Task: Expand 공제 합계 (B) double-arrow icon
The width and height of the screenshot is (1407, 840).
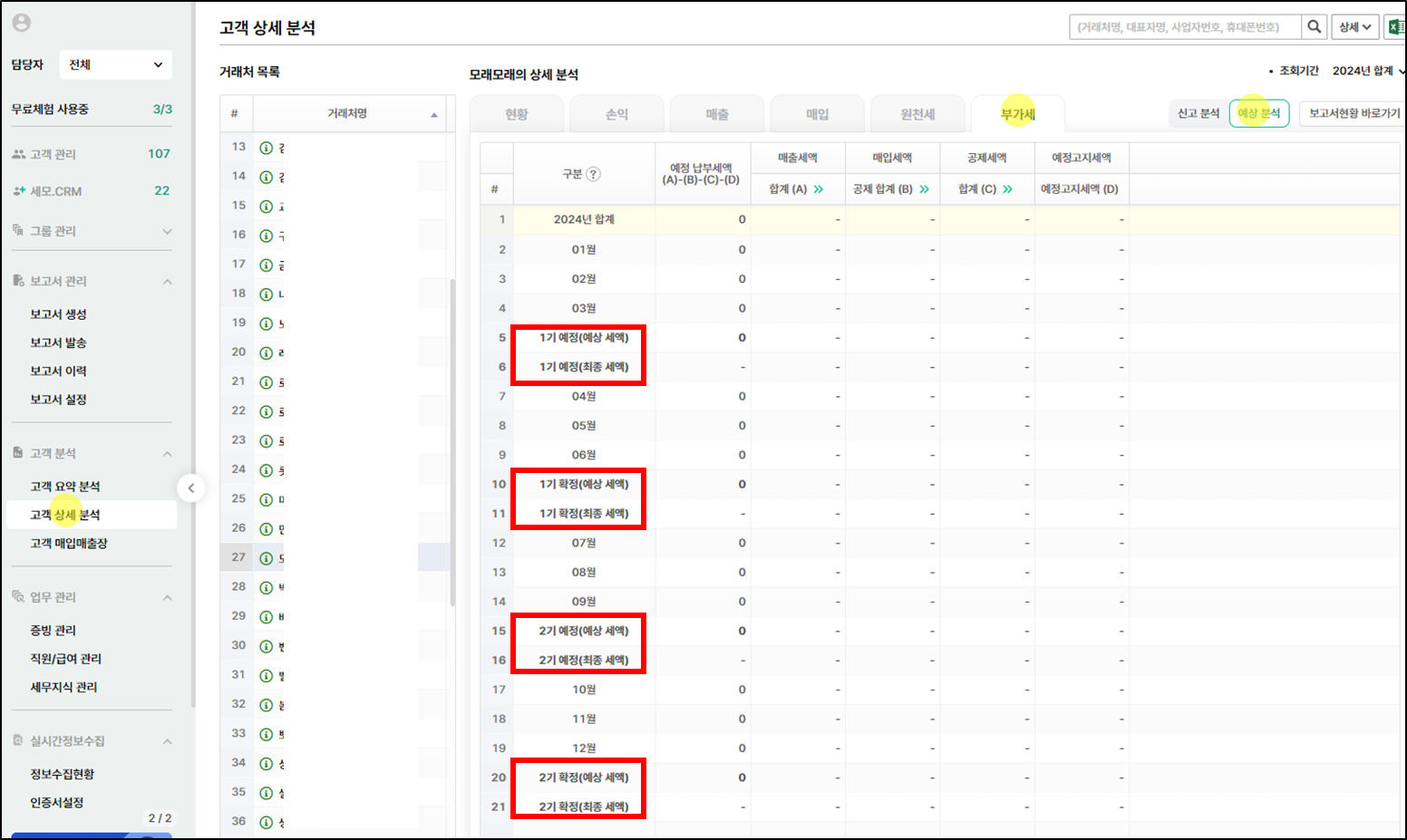Action: [x=924, y=189]
